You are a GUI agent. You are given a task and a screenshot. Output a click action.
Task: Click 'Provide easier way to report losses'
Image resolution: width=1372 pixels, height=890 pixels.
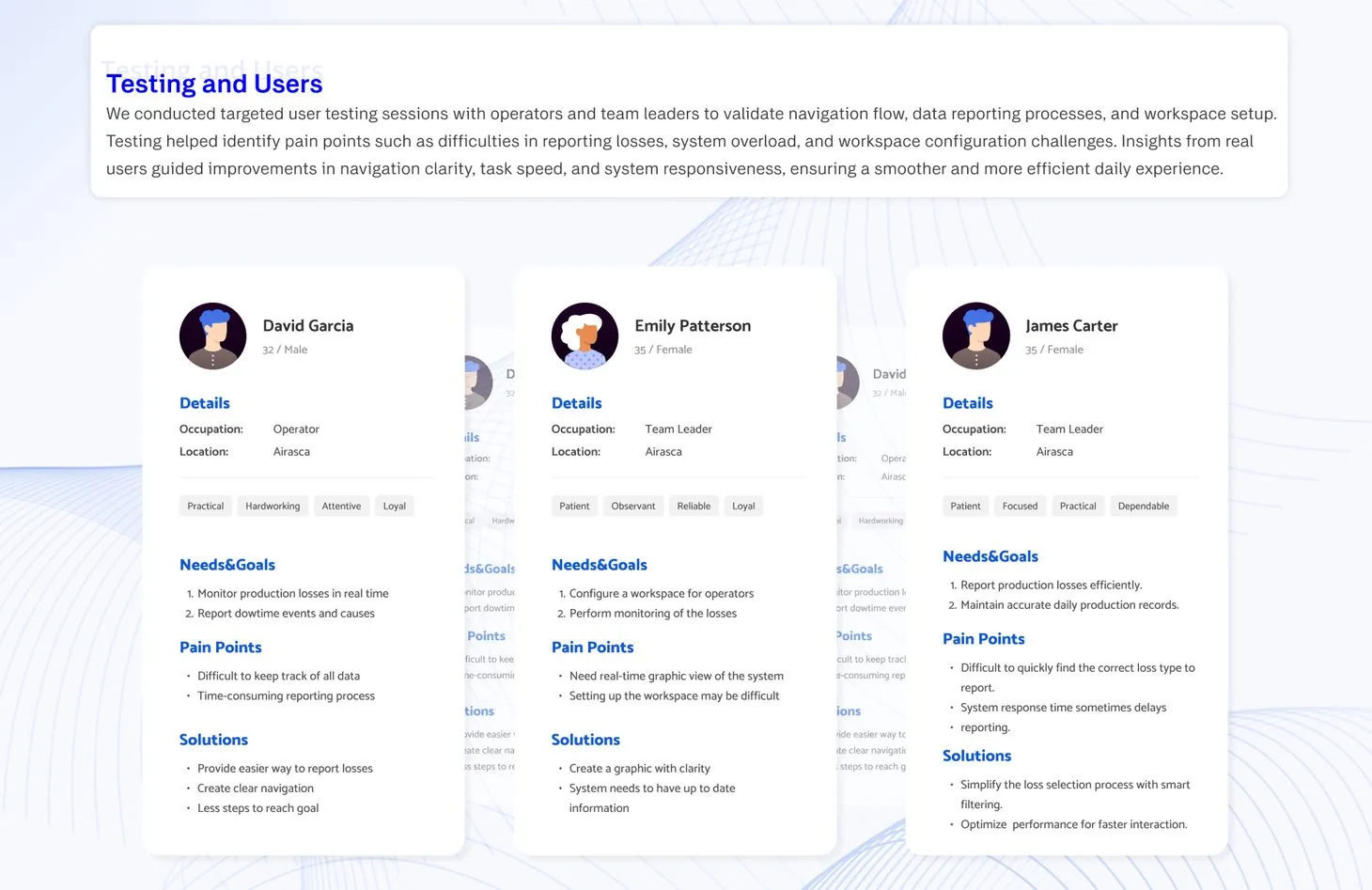(x=285, y=768)
